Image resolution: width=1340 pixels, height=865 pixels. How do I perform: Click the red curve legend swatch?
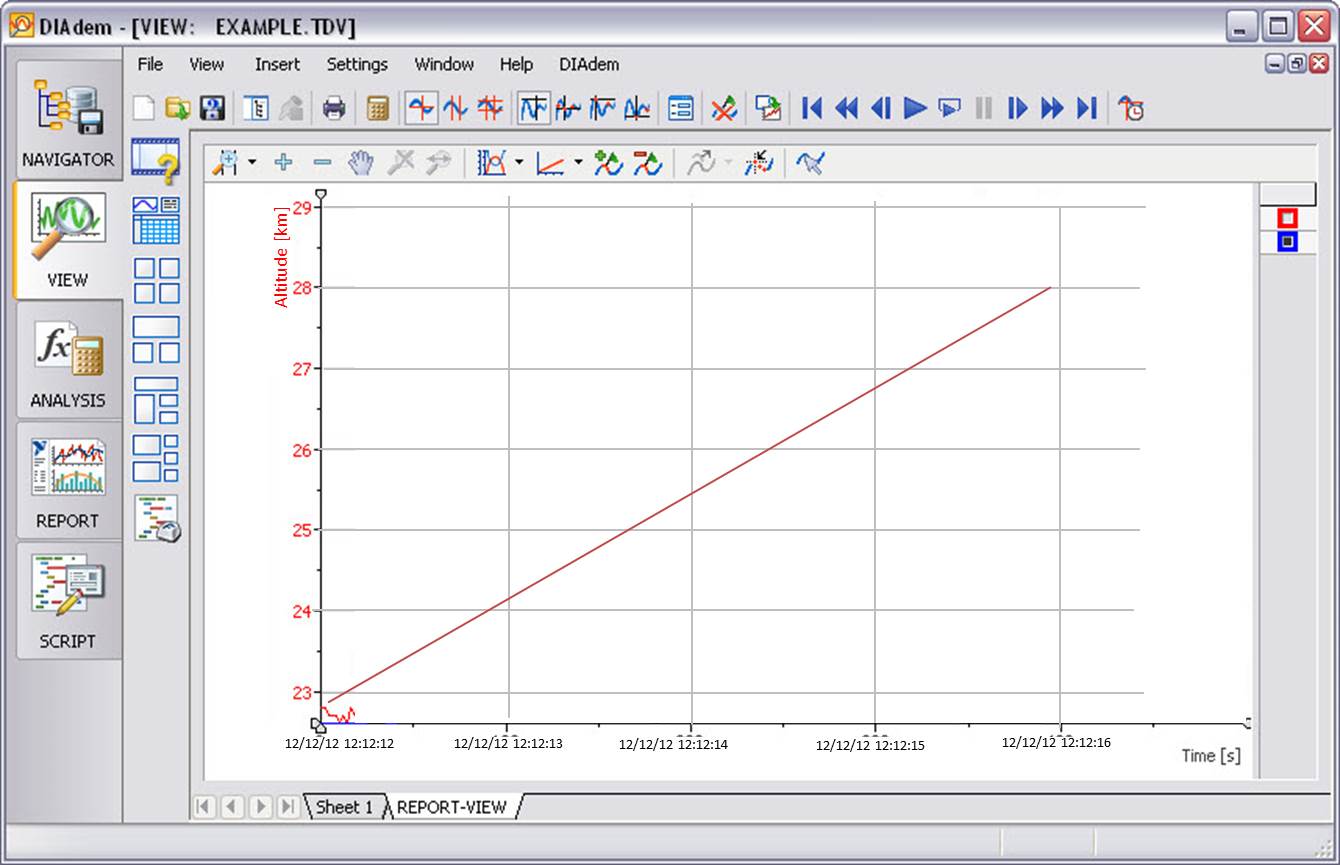click(1287, 218)
